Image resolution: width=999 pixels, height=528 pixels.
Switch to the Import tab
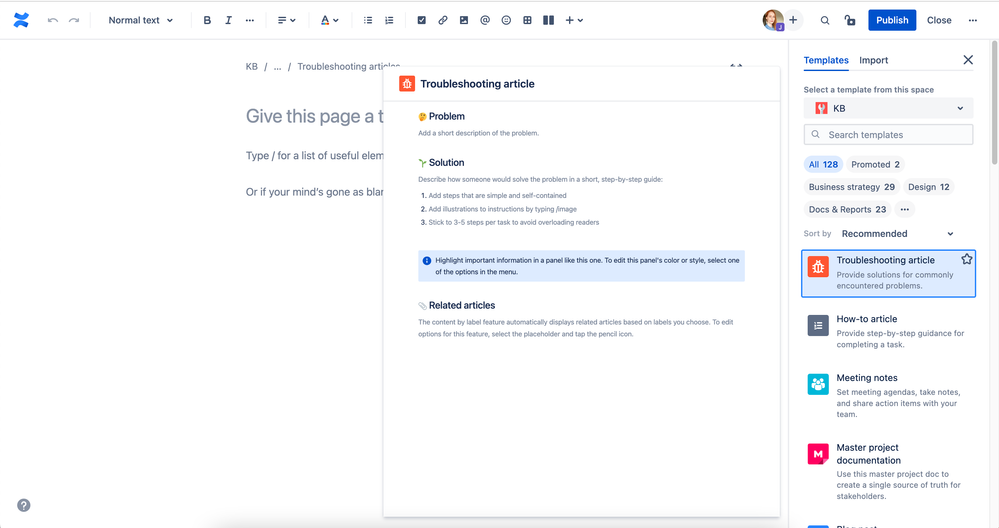[x=873, y=60]
